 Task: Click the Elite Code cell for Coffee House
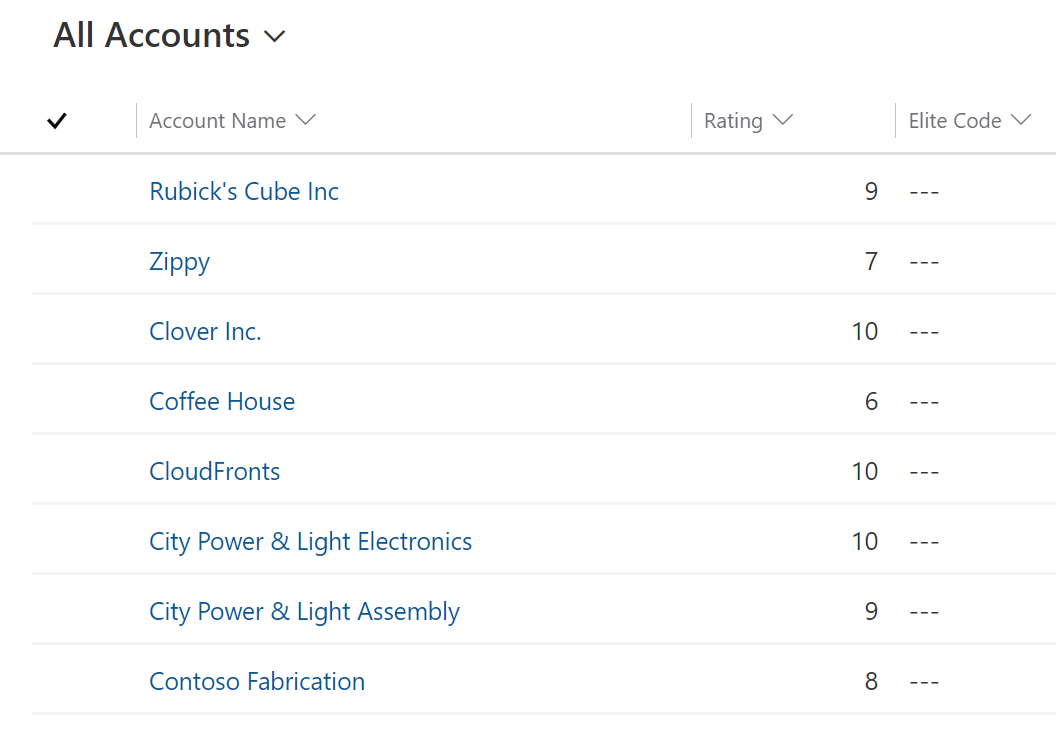924,401
